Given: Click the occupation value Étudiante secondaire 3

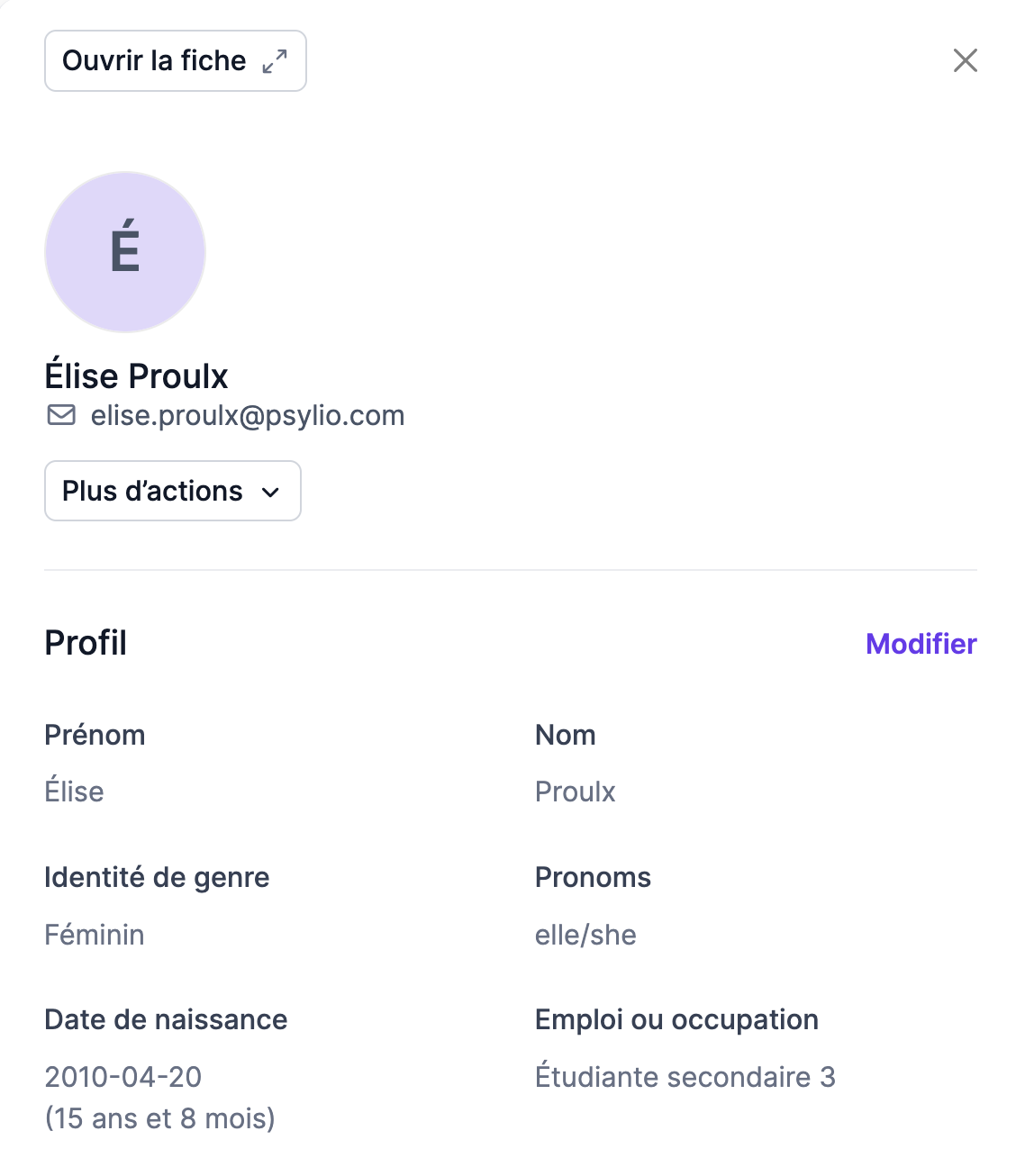Looking at the screenshot, I should 685,1076.
